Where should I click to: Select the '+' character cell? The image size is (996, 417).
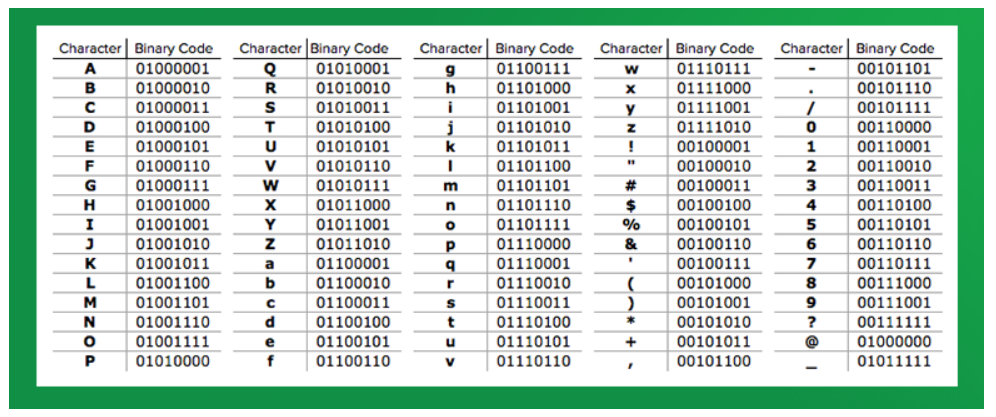pos(631,342)
